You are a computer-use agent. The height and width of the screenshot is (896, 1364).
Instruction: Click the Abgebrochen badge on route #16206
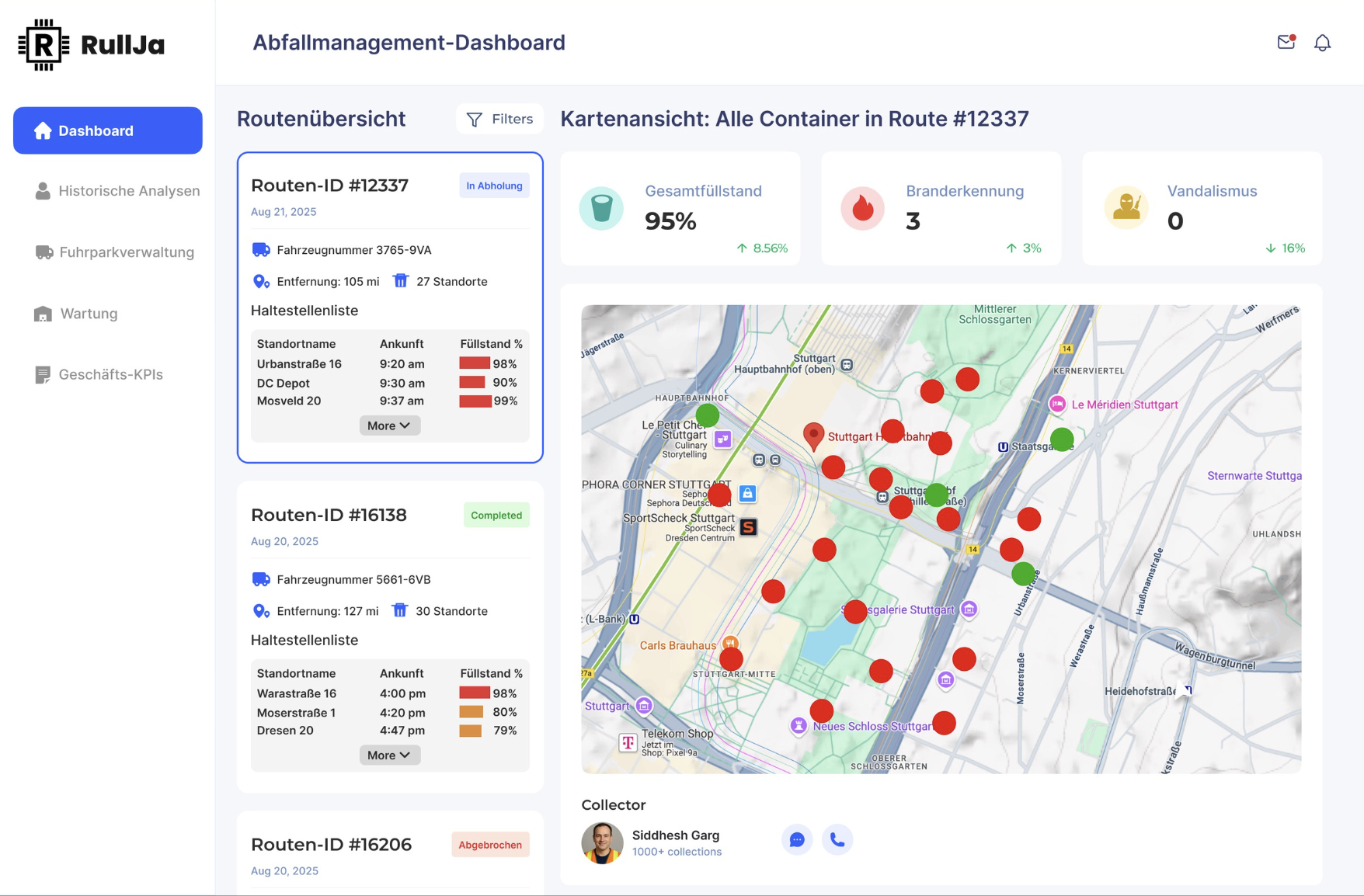tap(490, 845)
